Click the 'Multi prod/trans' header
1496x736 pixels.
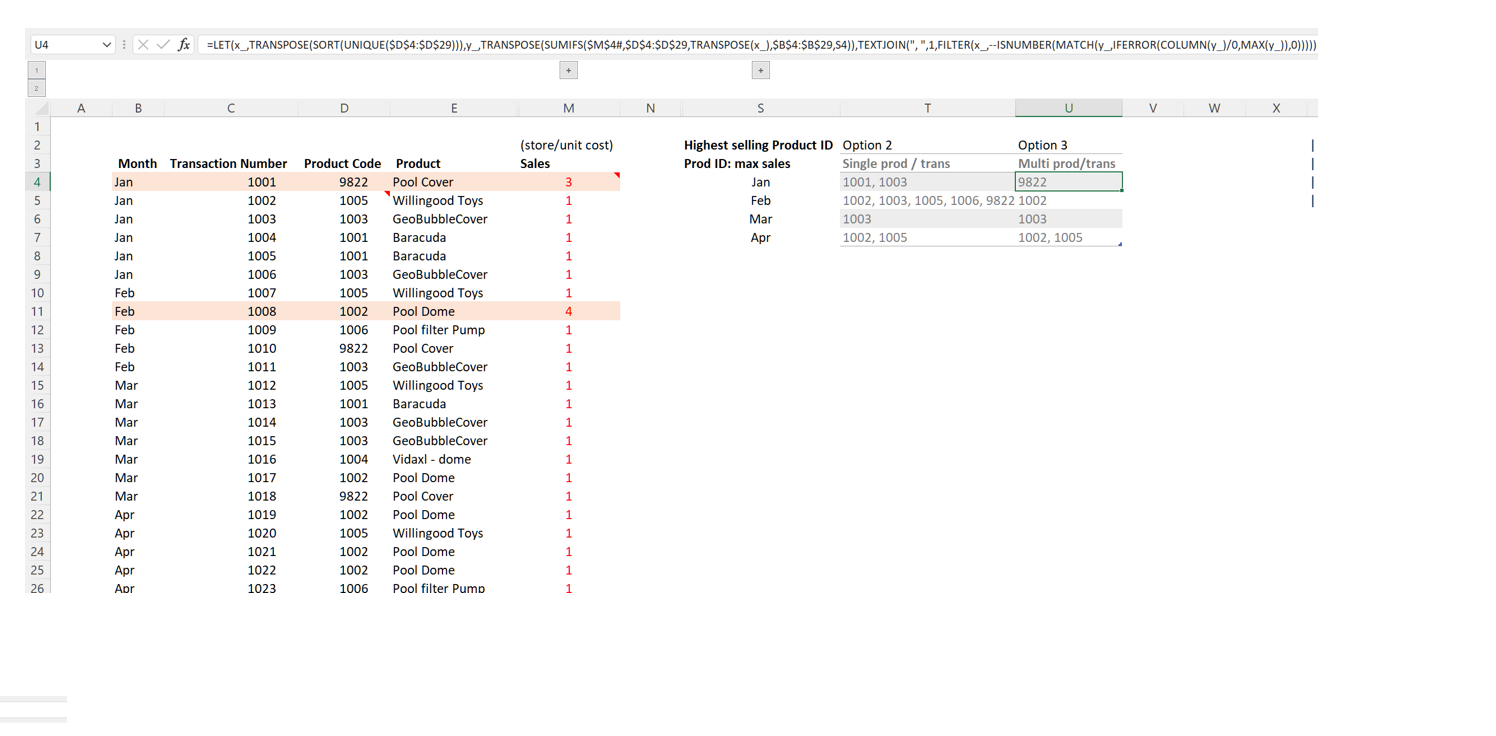click(x=1068, y=163)
